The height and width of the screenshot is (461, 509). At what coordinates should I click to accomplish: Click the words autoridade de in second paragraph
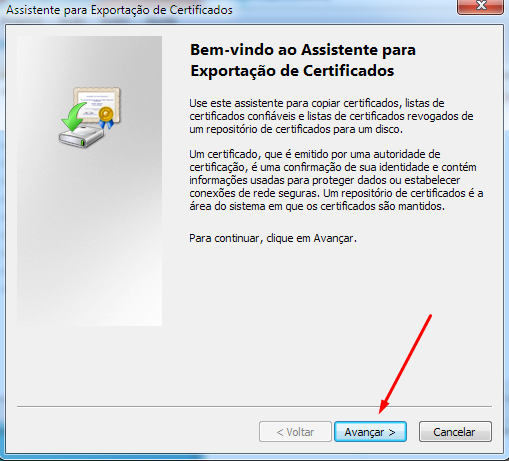407,154
